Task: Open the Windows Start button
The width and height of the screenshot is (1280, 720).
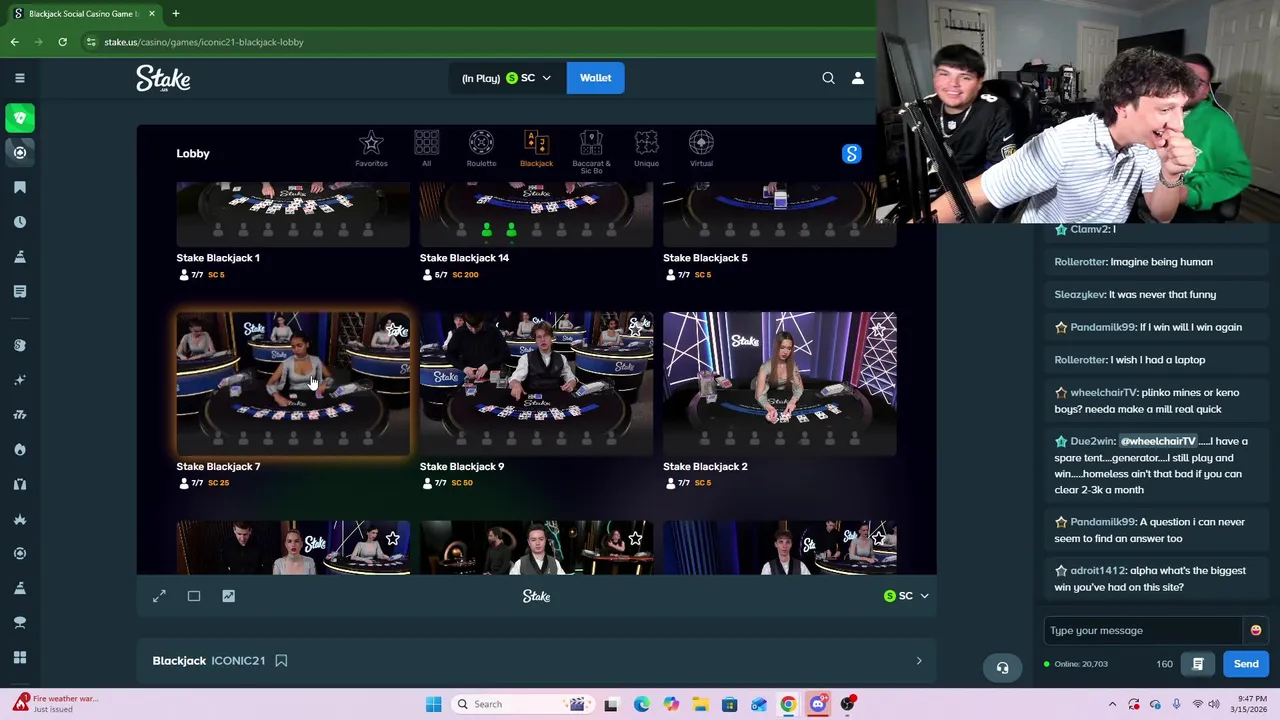Action: 433,704
